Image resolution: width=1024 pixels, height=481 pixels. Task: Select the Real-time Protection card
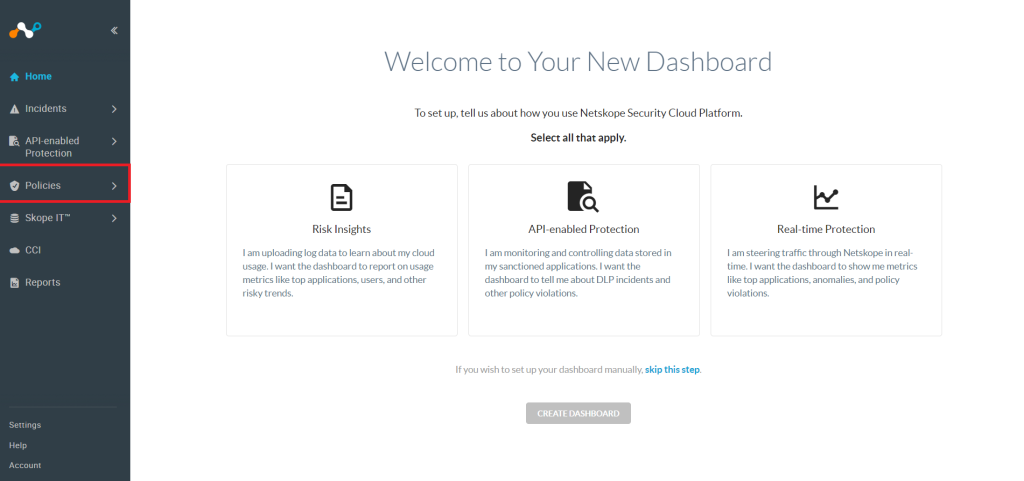(826, 250)
